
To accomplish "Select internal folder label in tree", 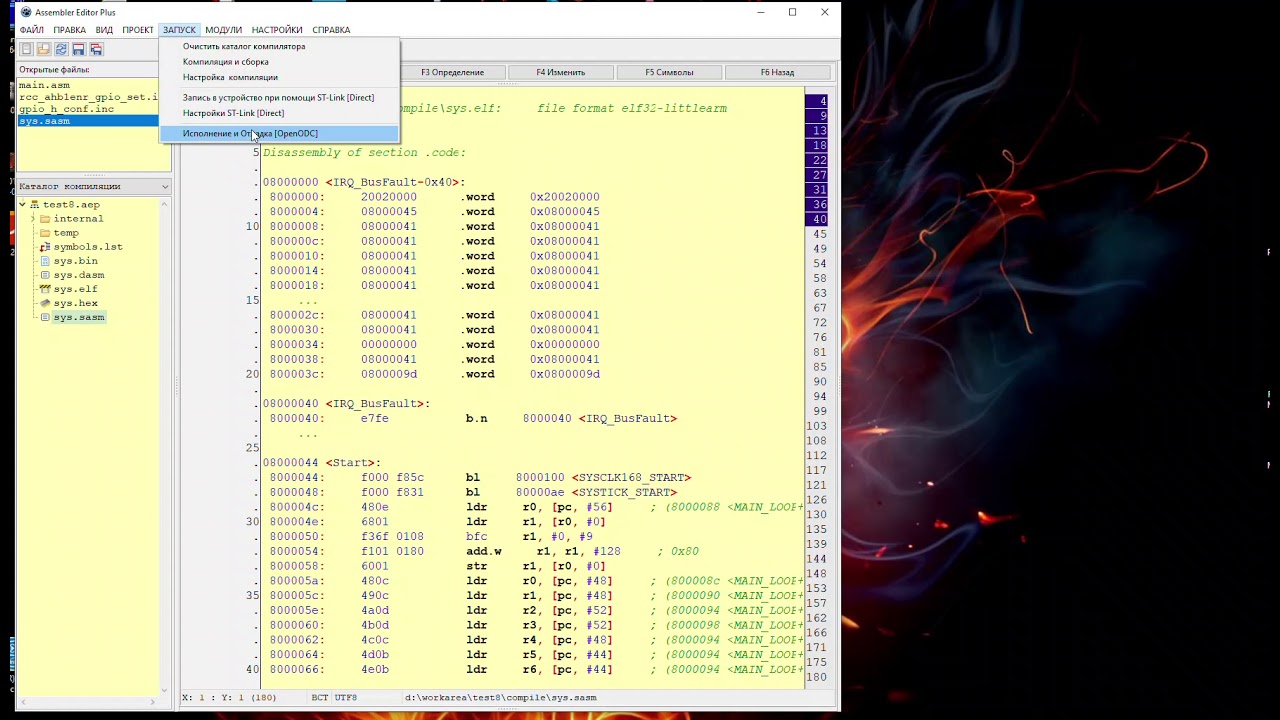I will coord(78,218).
